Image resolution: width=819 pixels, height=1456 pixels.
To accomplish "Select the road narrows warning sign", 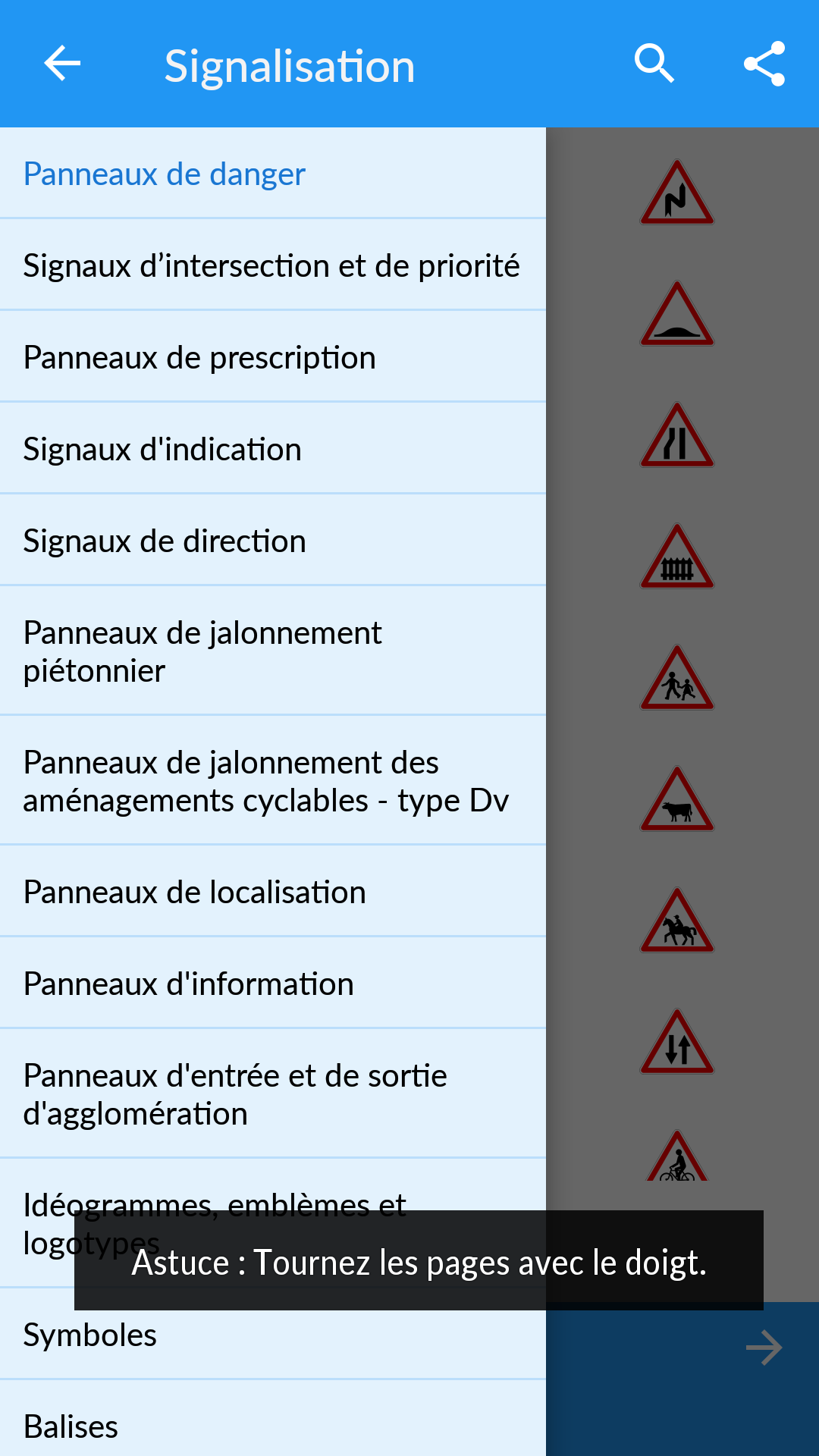I will tap(677, 435).
